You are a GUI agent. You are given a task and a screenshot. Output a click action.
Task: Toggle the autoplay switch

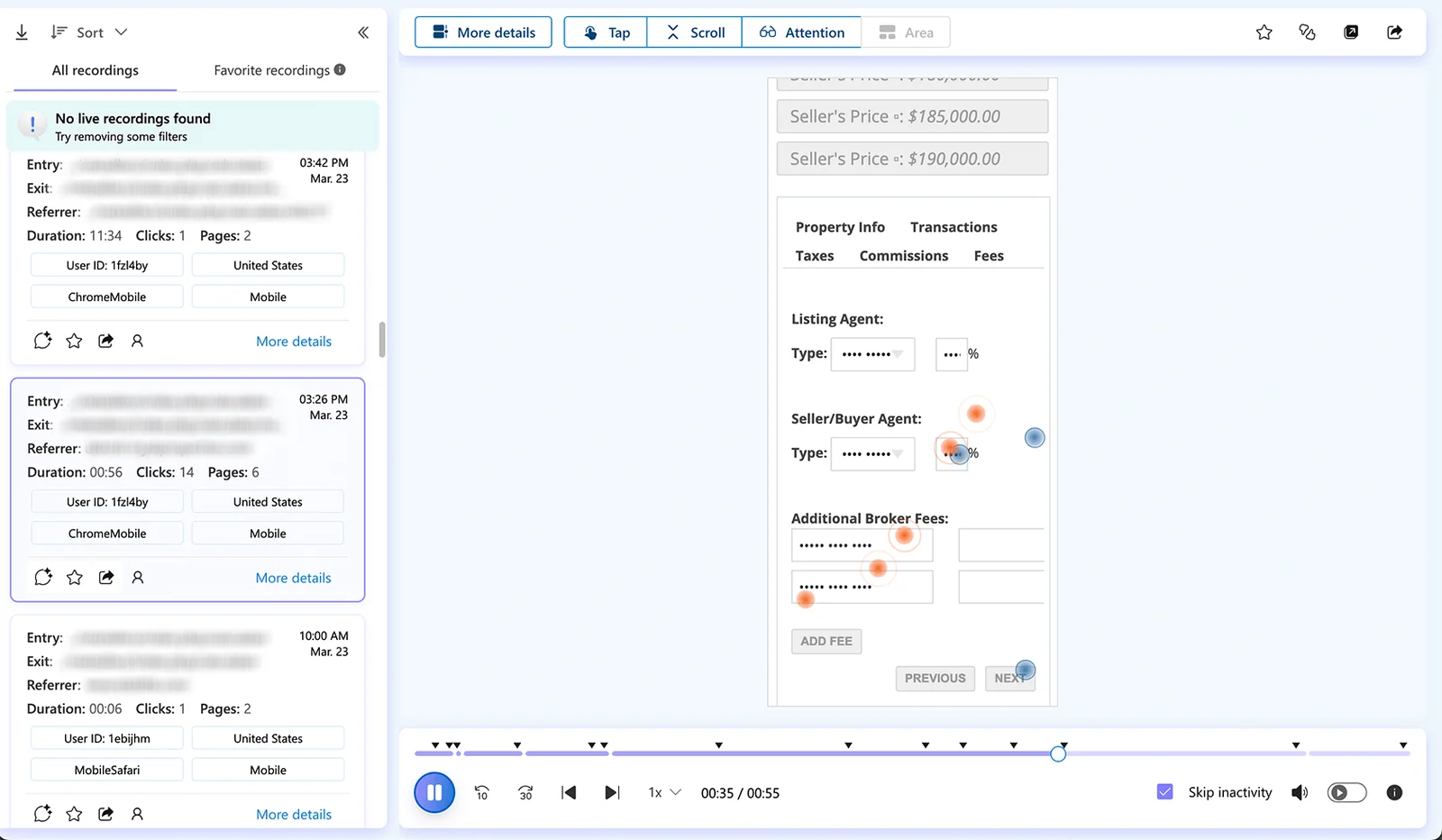[1346, 793]
